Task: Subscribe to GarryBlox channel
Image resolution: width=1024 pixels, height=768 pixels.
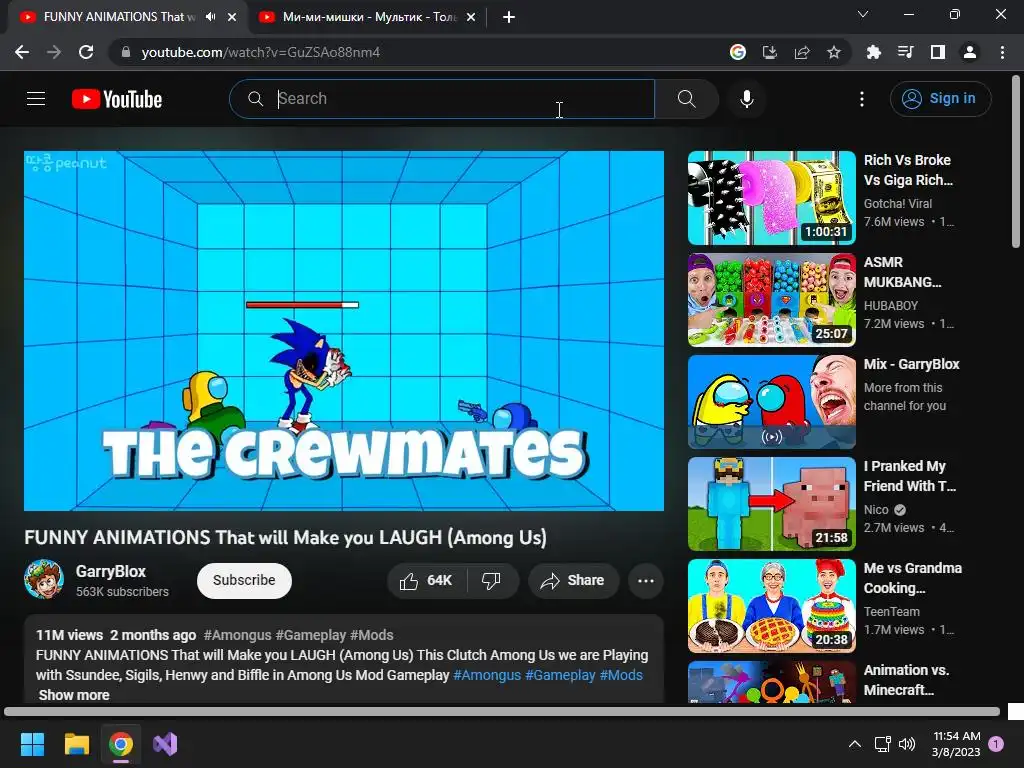Action: click(244, 581)
